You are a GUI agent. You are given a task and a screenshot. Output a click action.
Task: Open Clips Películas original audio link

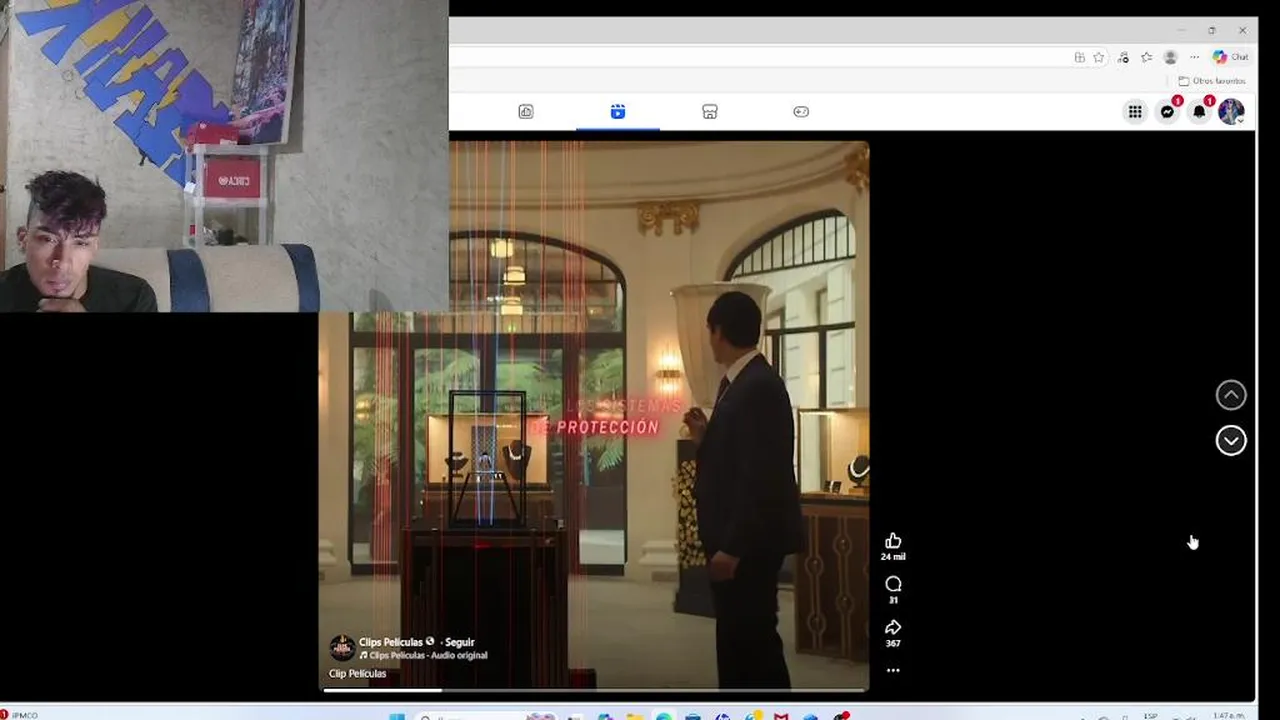[x=428, y=656]
